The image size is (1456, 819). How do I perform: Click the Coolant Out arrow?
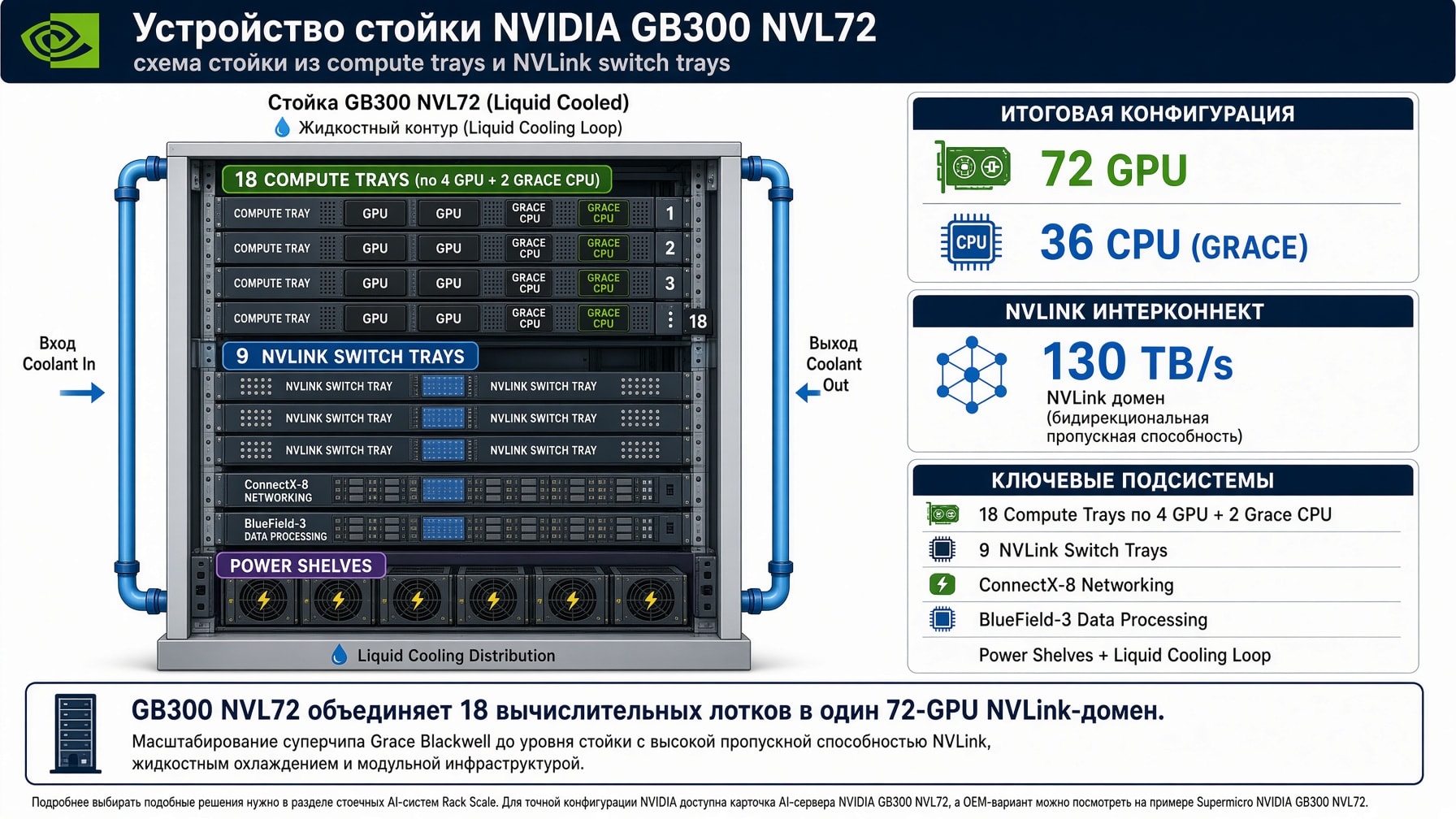point(808,393)
